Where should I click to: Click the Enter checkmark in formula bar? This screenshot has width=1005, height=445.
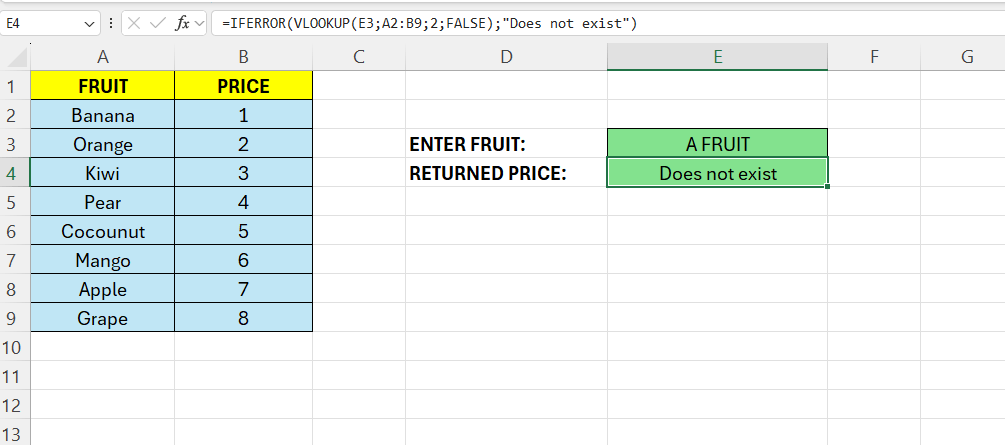(x=157, y=23)
